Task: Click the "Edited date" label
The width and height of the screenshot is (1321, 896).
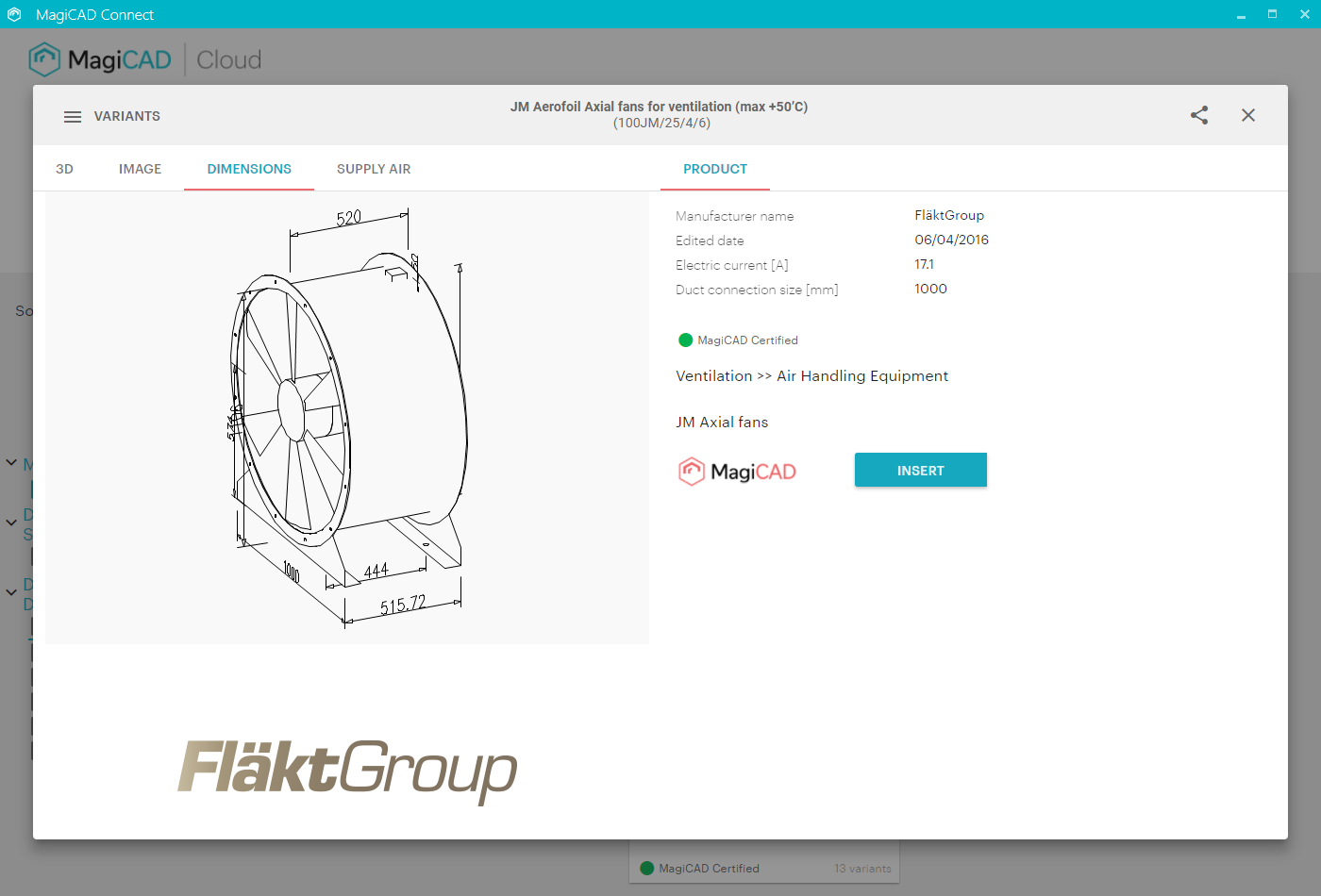Action: pyautogui.click(x=710, y=241)
